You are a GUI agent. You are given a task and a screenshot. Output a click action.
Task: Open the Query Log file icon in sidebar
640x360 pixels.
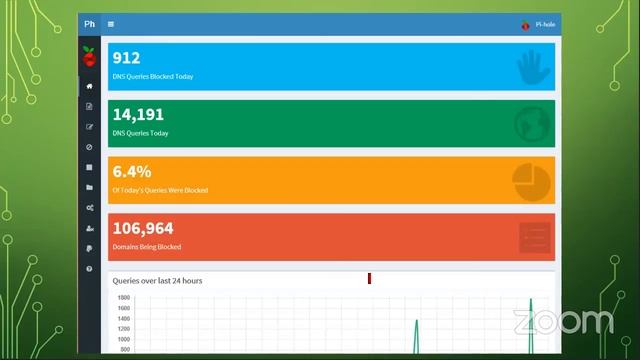(x=89, y=107)
